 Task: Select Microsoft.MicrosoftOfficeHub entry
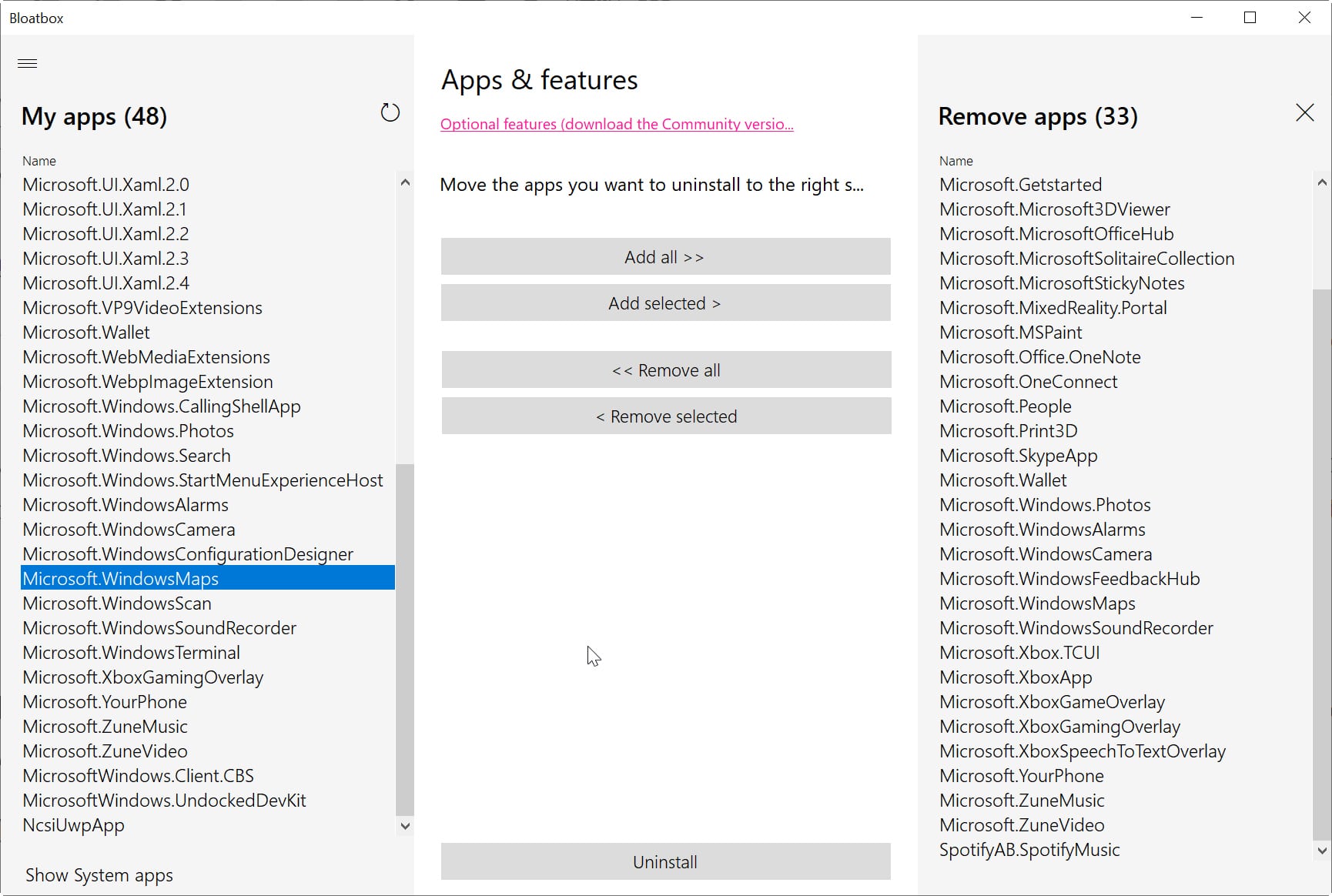coord(1125,234)
